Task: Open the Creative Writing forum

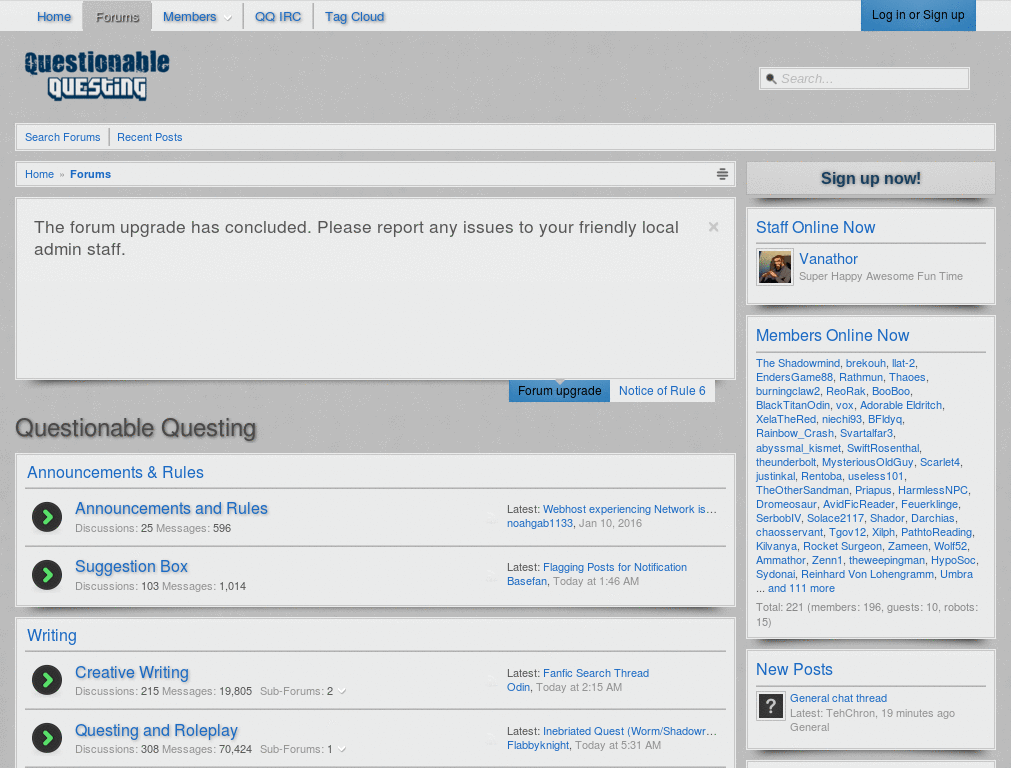Action: point(132,673)
